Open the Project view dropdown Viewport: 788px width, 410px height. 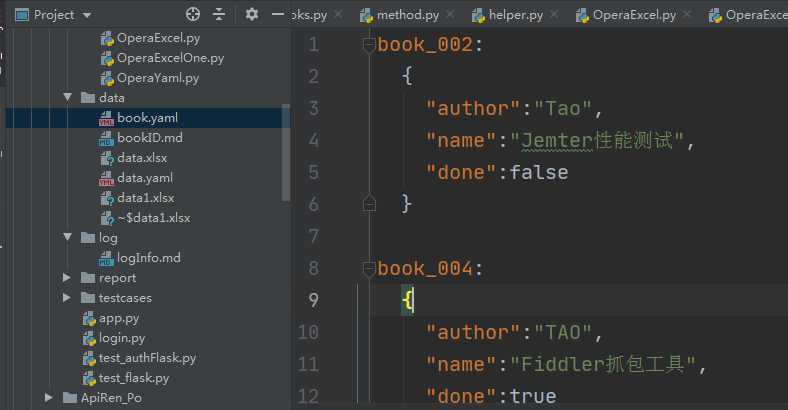tap(87, 16)
